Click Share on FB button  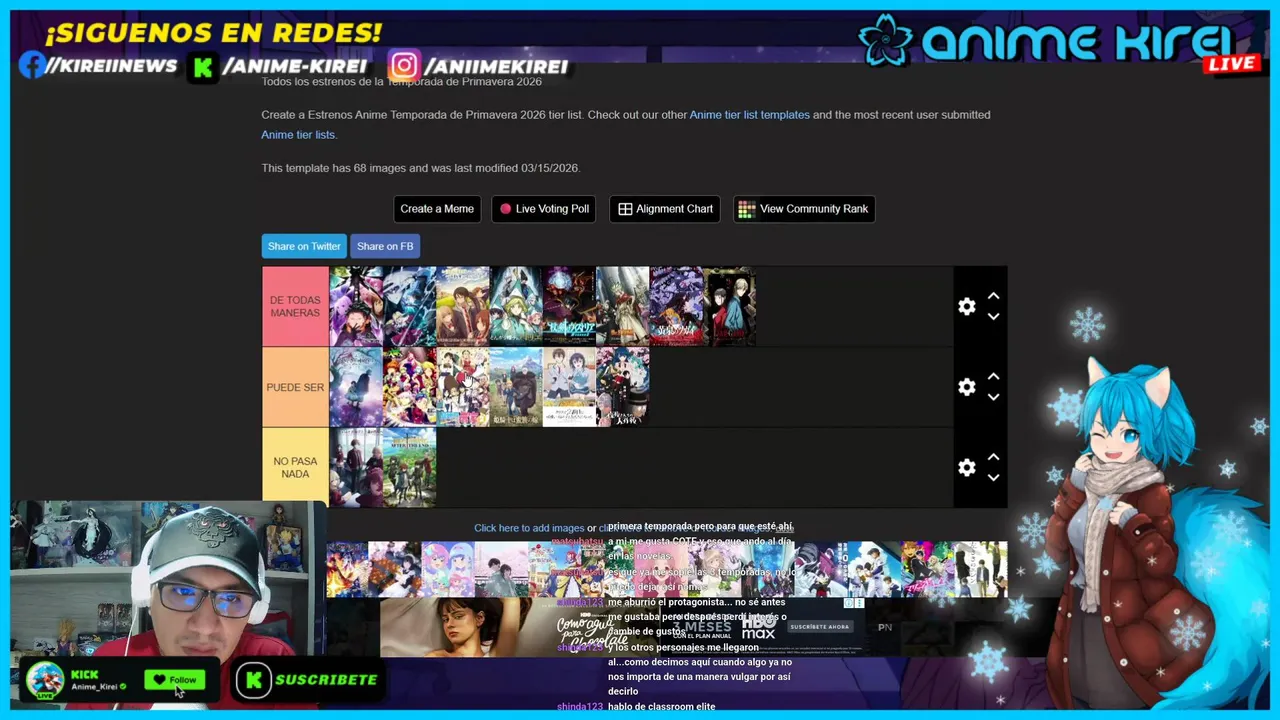tap(385, 246)
